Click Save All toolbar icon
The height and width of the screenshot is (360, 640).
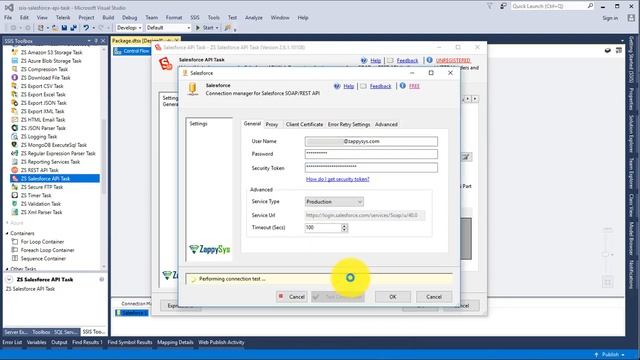[73, 28]
